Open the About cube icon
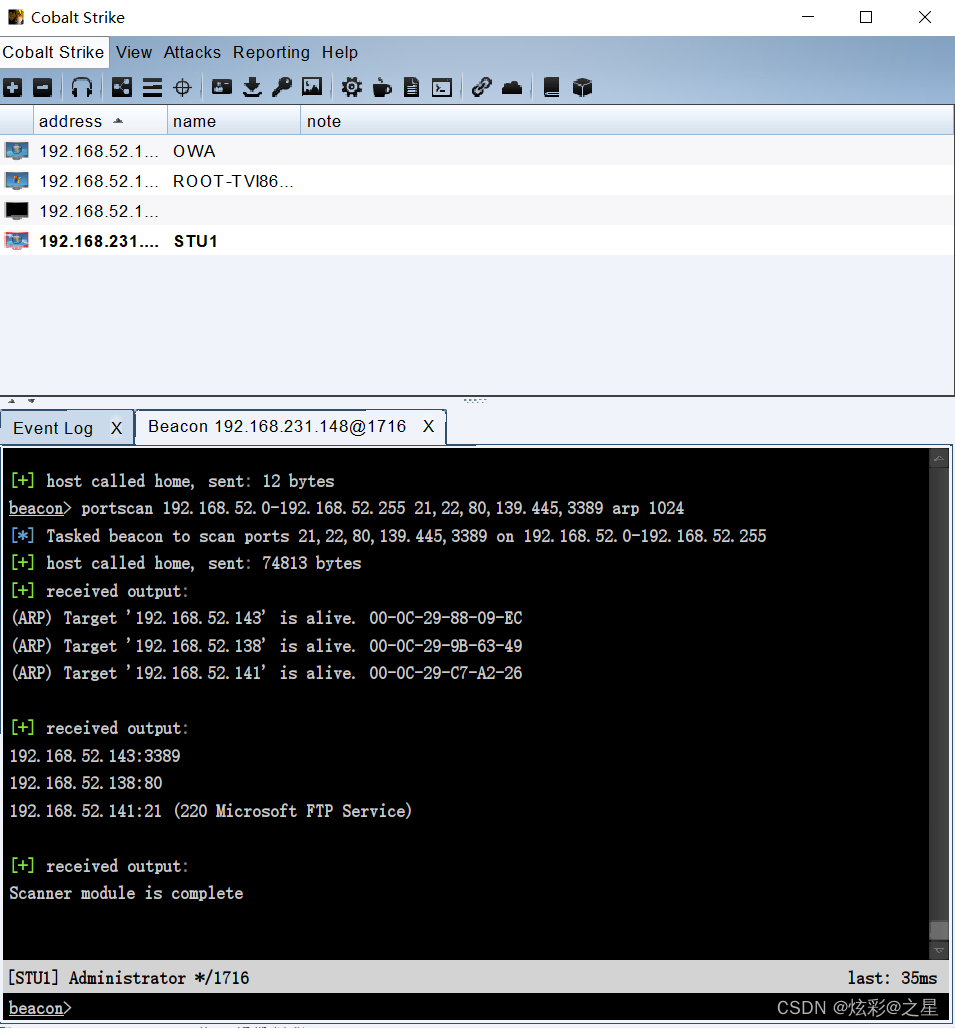The image size is (955, 1028). click(582, 87)
